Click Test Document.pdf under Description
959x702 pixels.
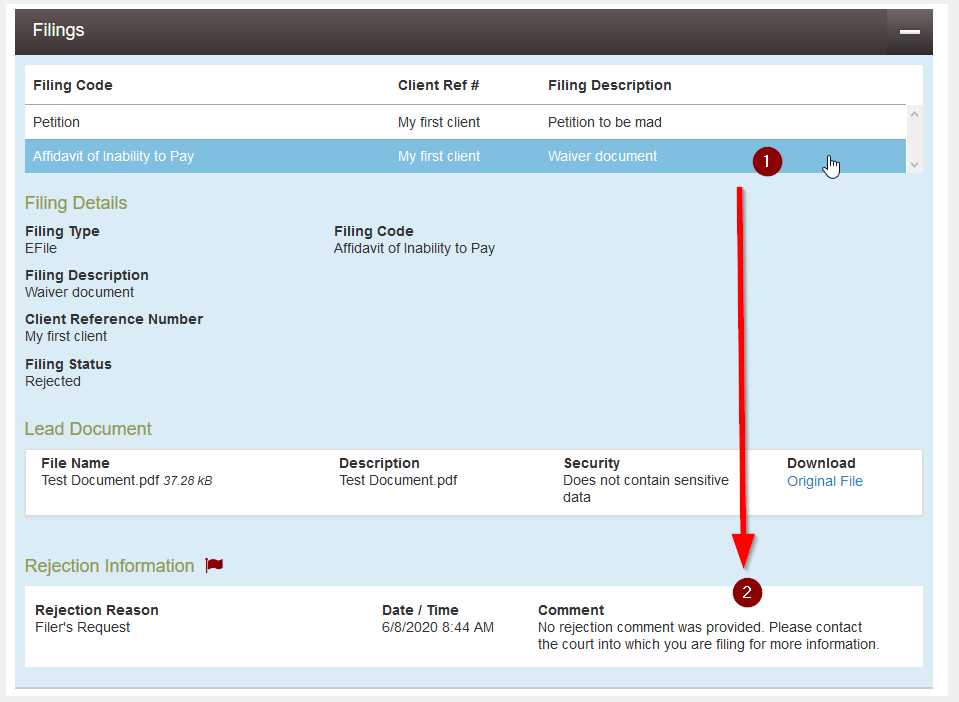398,481
